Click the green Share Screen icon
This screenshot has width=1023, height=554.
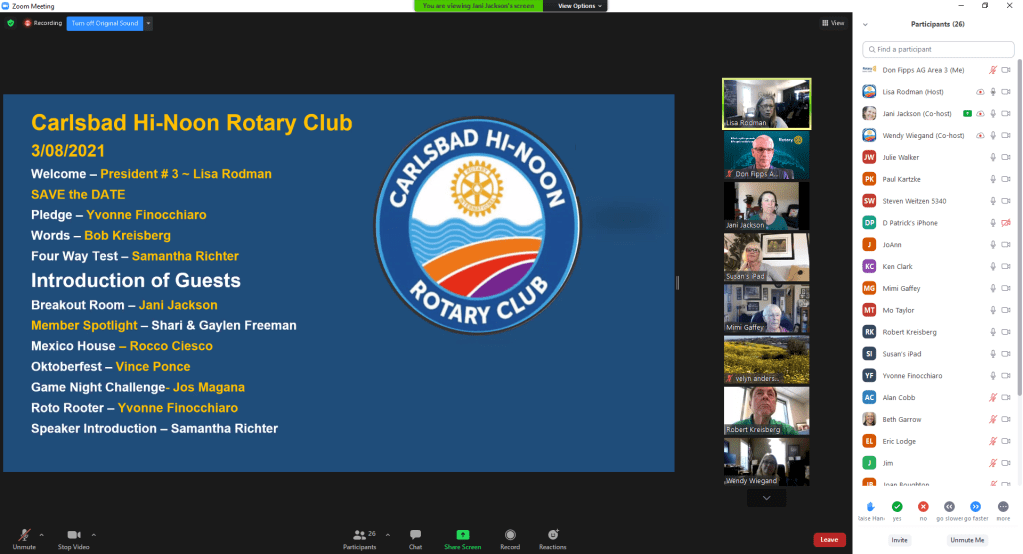point(461,536)
